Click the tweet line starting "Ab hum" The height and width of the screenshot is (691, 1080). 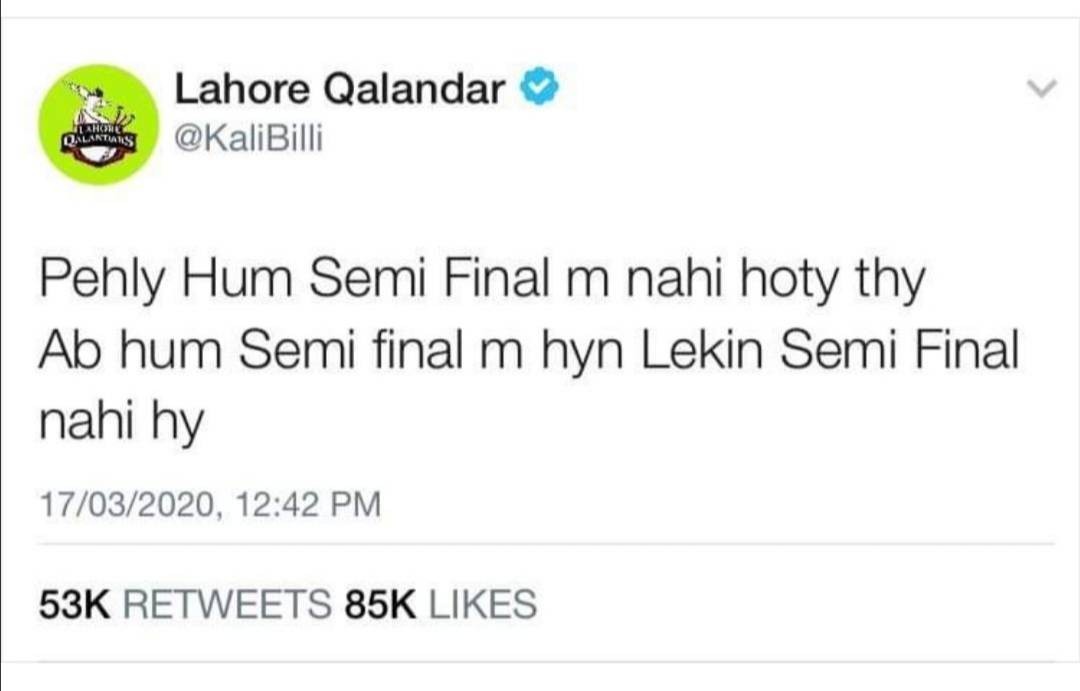[x=528, y=352]
